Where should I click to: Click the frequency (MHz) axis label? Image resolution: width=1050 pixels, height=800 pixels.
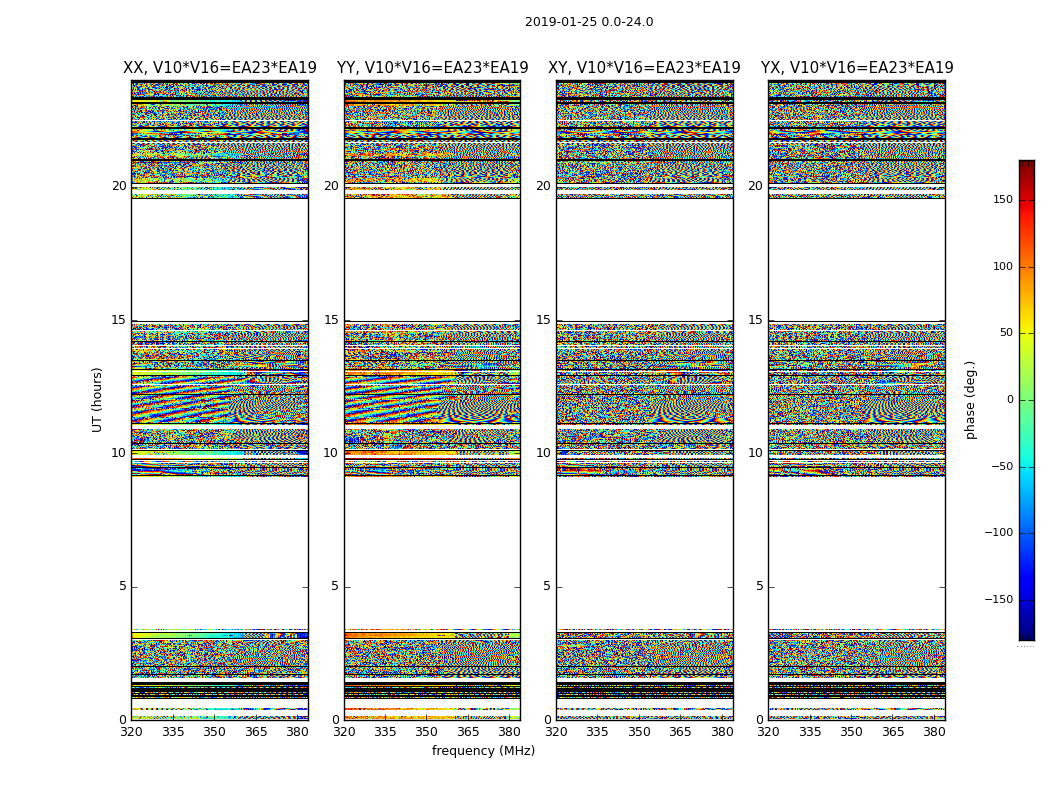483,751
